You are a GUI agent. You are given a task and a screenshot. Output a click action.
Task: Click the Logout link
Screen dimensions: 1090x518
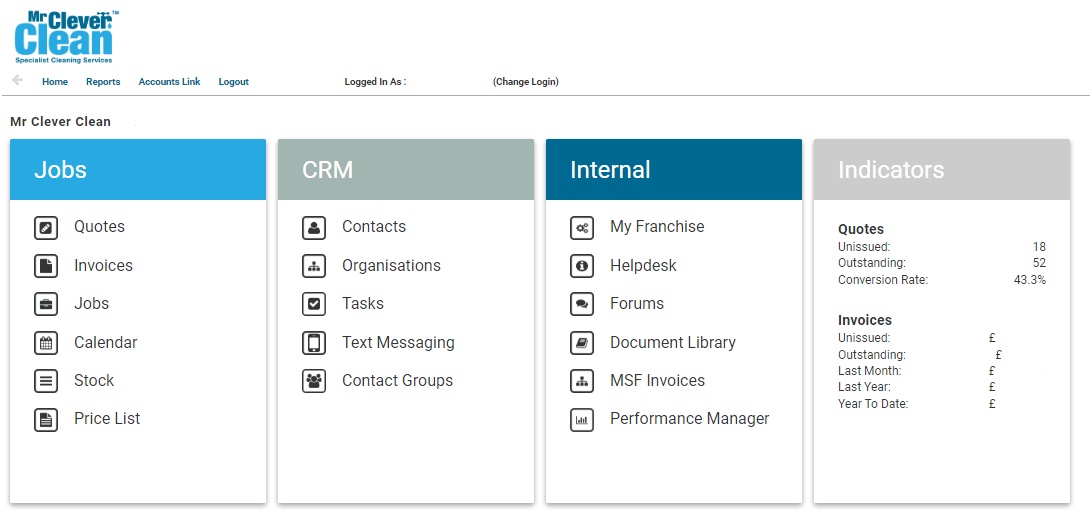pyautogui.click(x=233, y=82)
